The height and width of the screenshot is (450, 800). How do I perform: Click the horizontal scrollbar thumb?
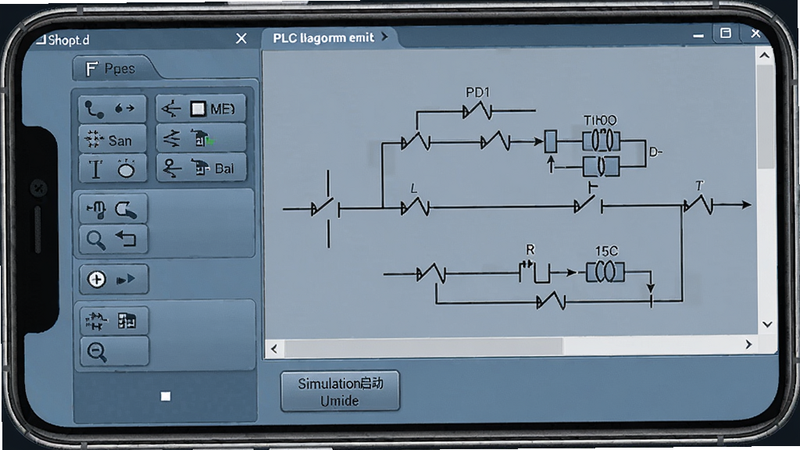[423, 347]
